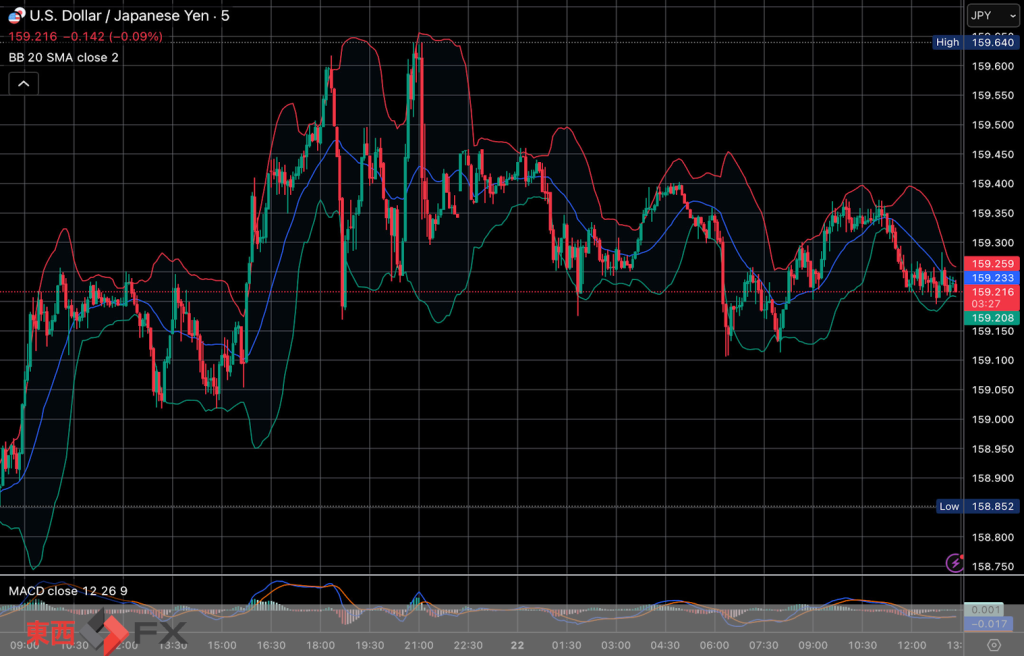
Task: Click the Low 158.852 price label
Action: (974, 506)
